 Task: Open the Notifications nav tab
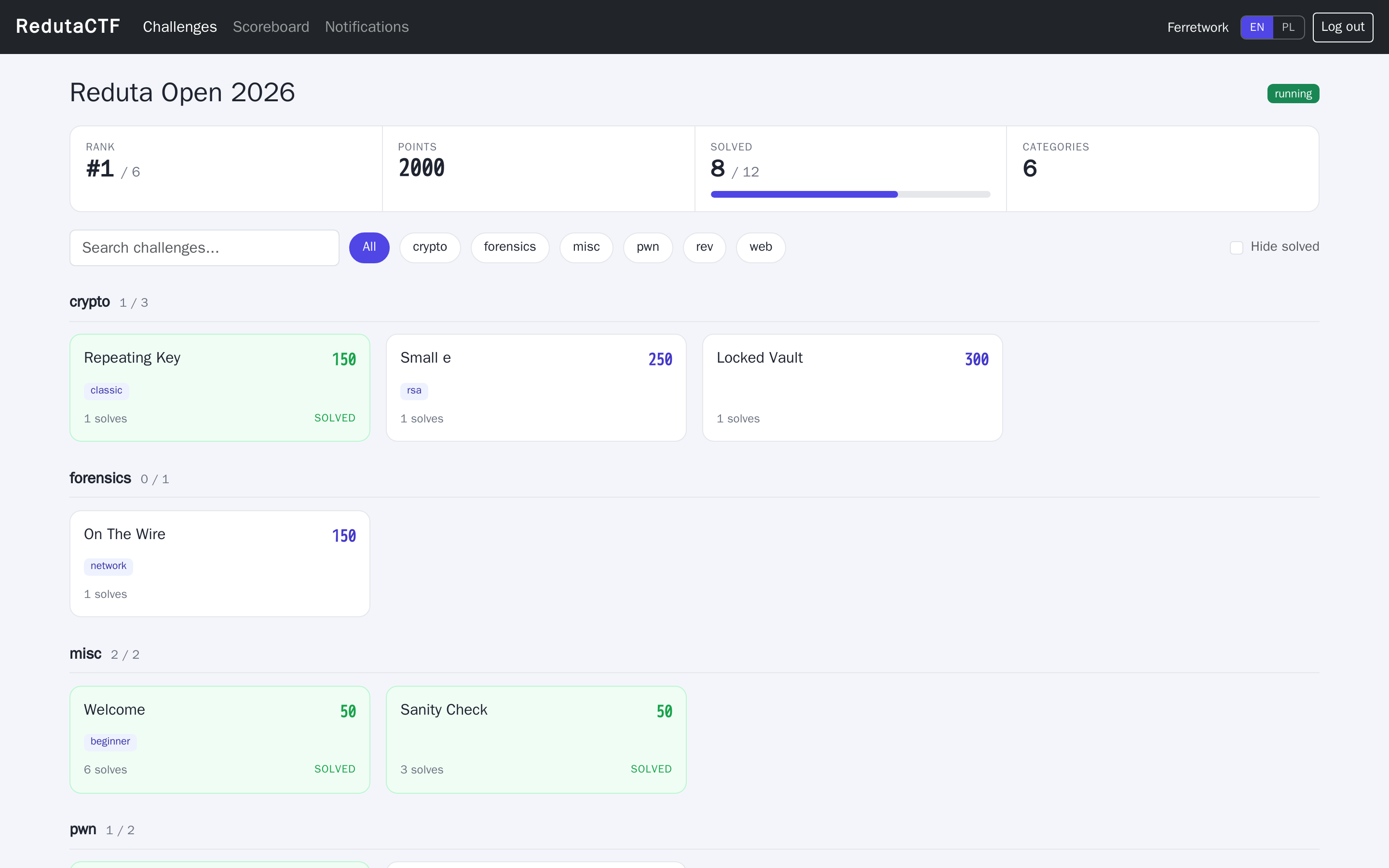click(367, 27)
